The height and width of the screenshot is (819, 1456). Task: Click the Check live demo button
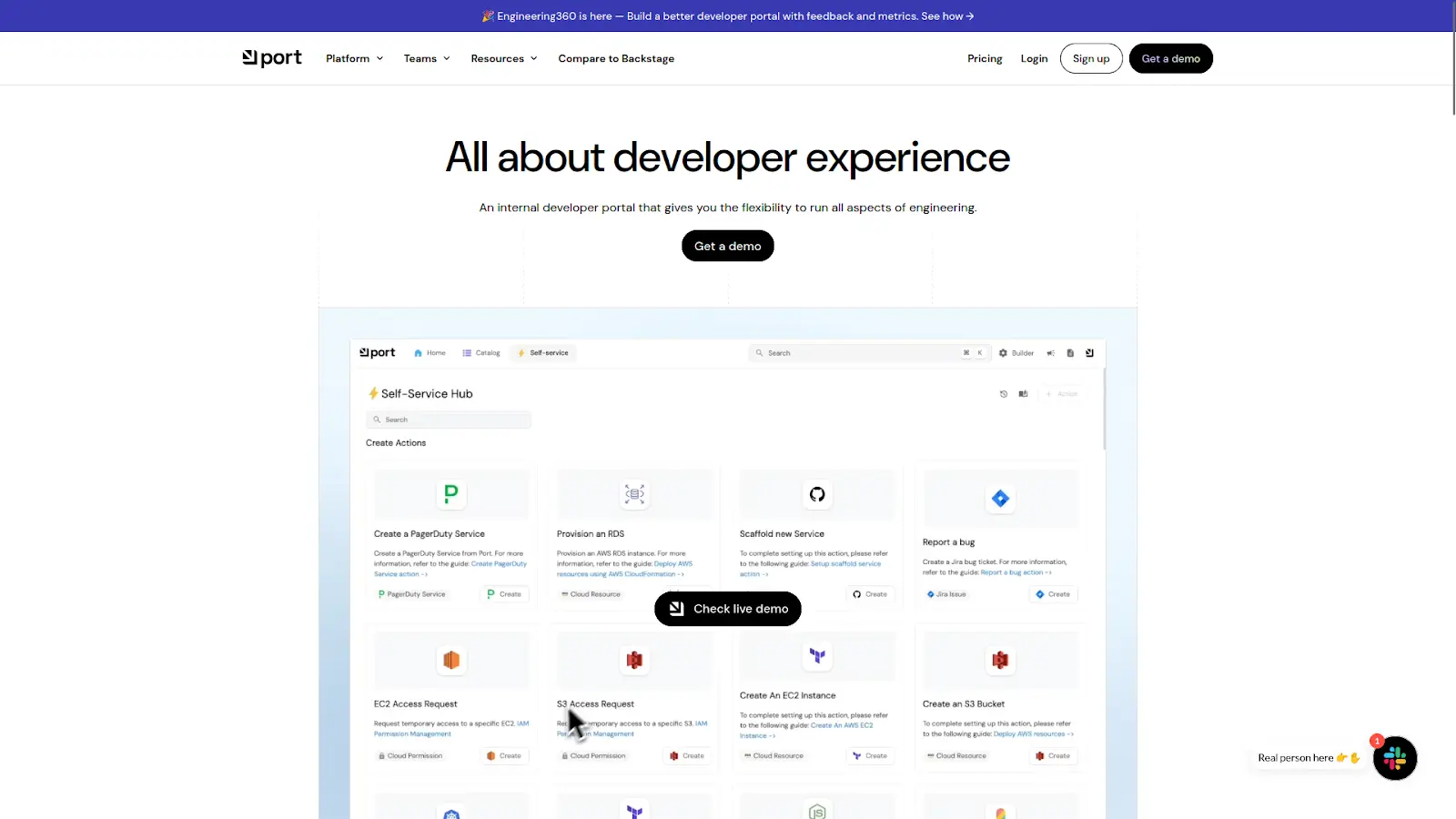(728, 609)
